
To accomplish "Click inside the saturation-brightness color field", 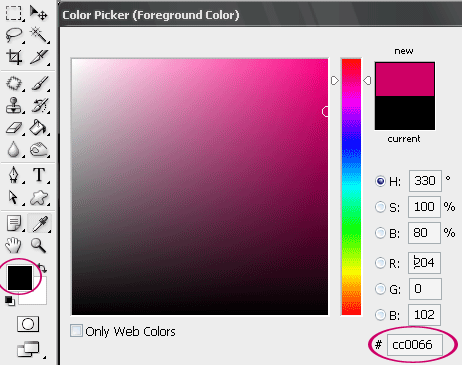I will coord(200,187).
